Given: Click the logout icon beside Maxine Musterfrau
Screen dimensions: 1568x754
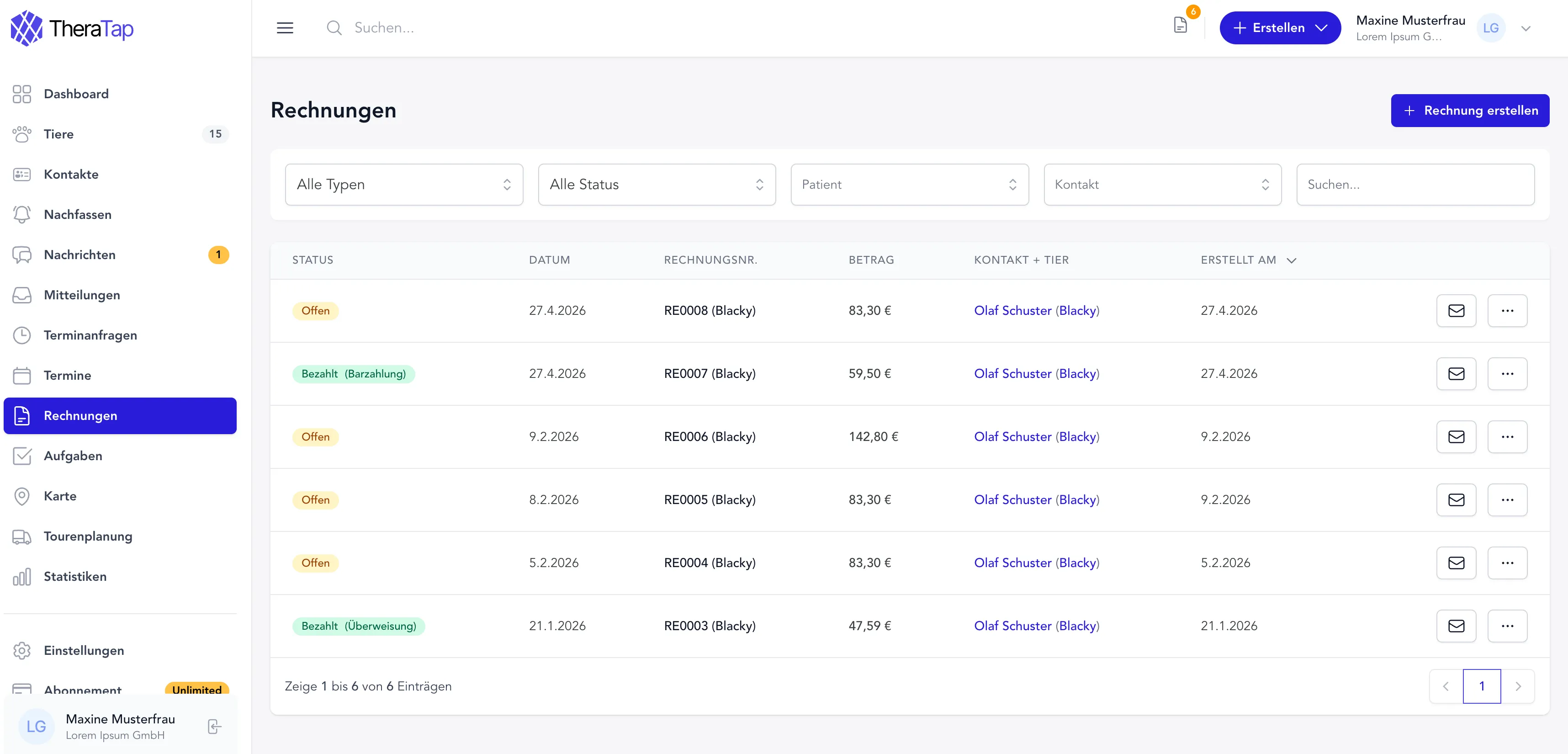Looking at the screenshot, I should click(214, 726).
